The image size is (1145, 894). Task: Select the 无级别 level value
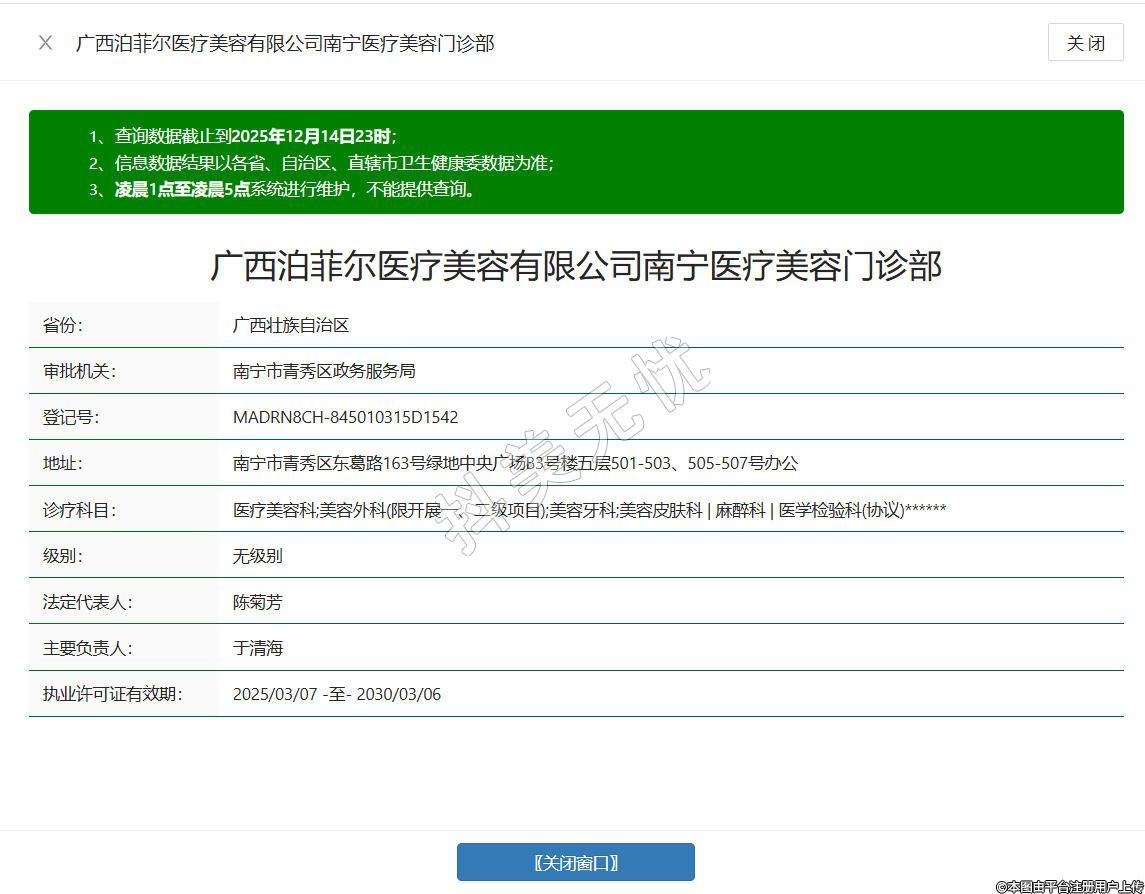click(257, 556)
